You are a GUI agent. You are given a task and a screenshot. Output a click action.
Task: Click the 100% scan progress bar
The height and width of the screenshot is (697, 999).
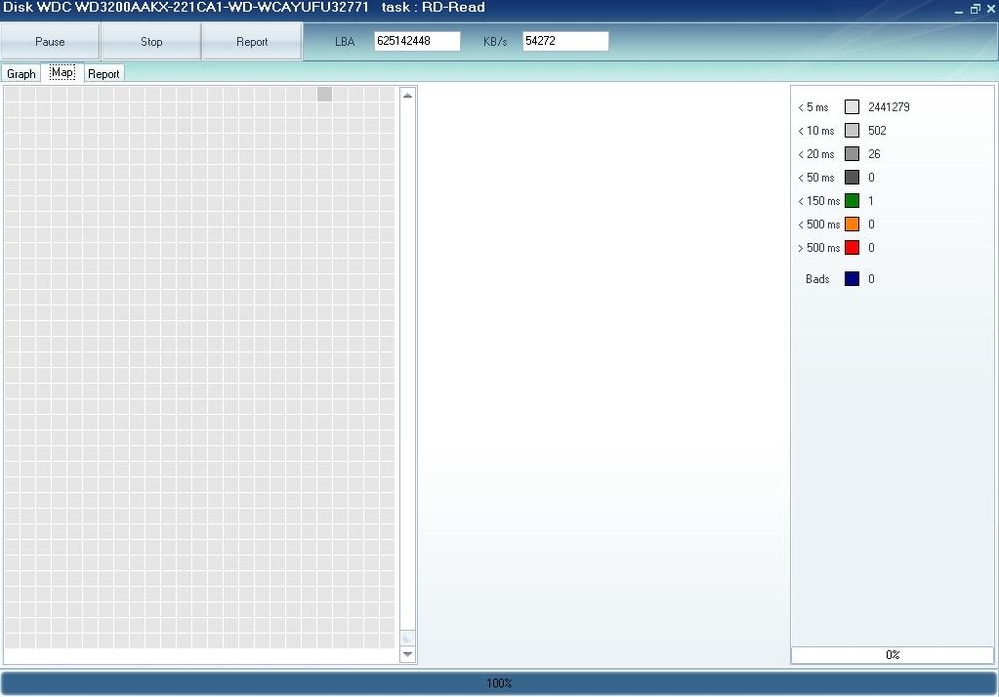click(499, 683)
